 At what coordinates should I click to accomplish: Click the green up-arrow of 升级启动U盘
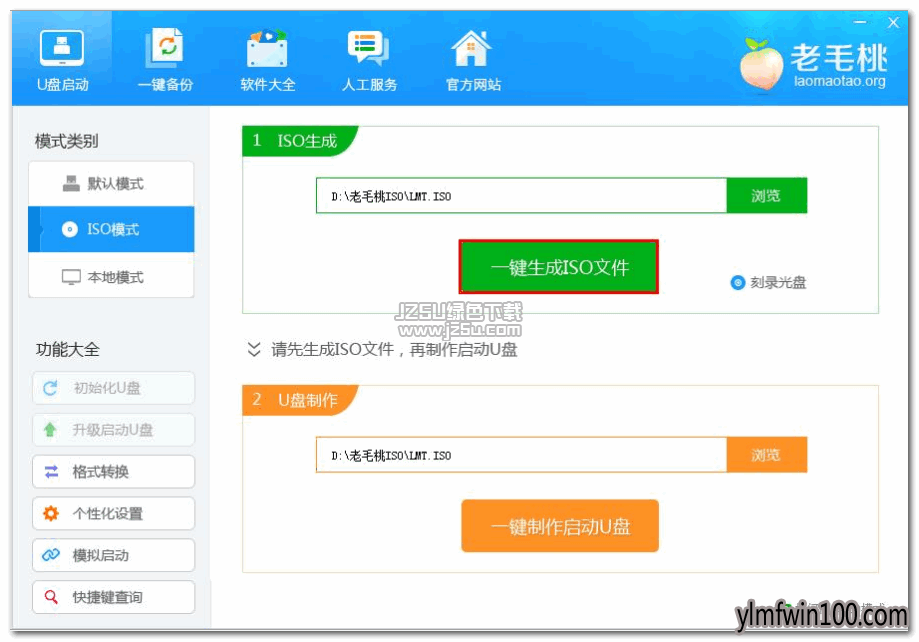(50, 430)
